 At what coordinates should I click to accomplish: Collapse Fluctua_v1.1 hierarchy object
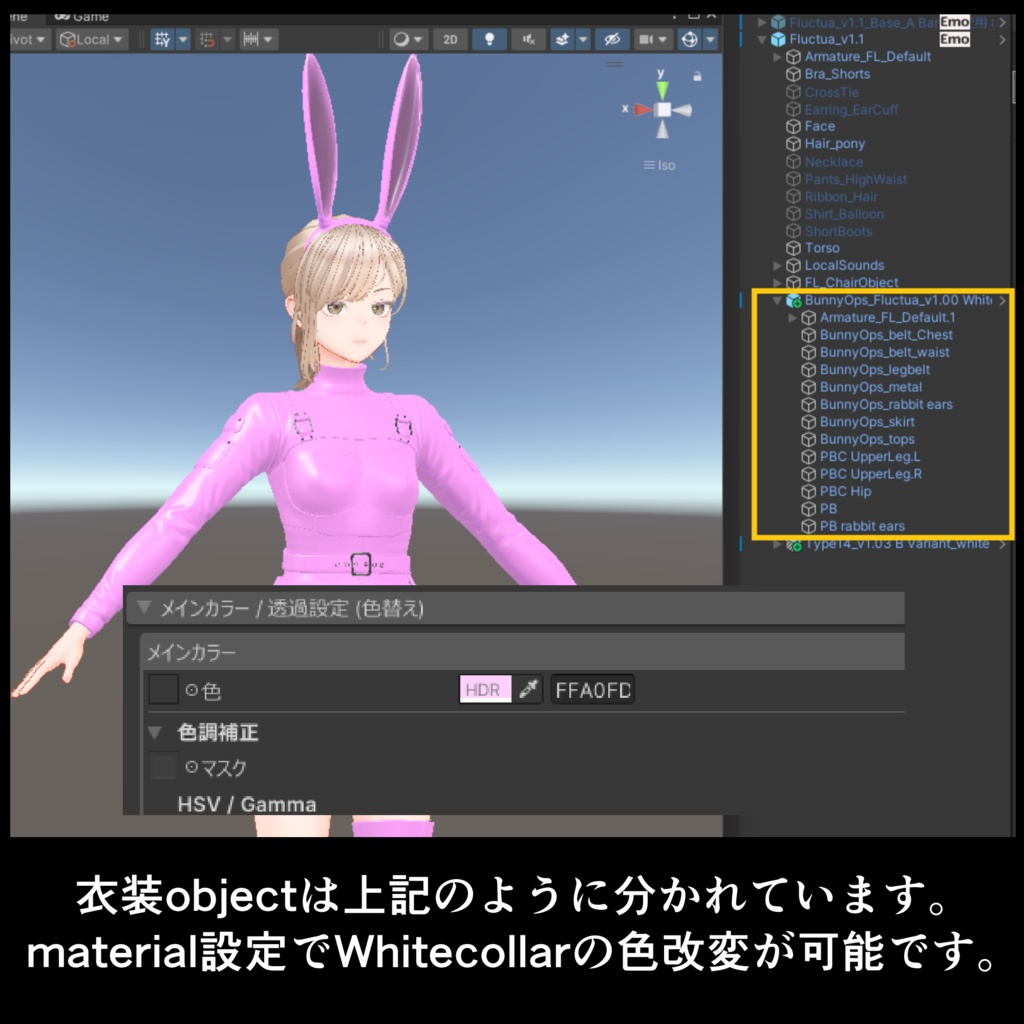coord(761,39)
